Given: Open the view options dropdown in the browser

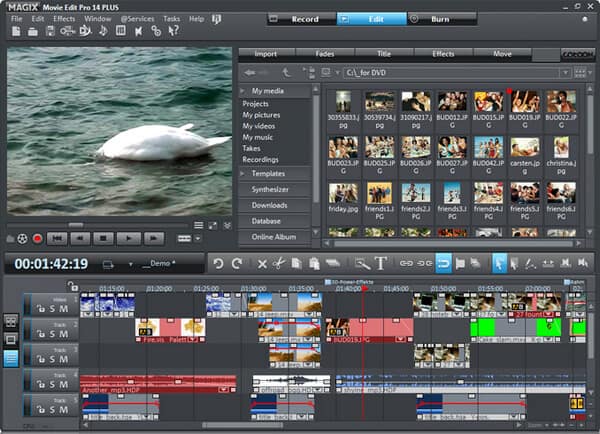Looking at the screenshot, I should (590, 73).
